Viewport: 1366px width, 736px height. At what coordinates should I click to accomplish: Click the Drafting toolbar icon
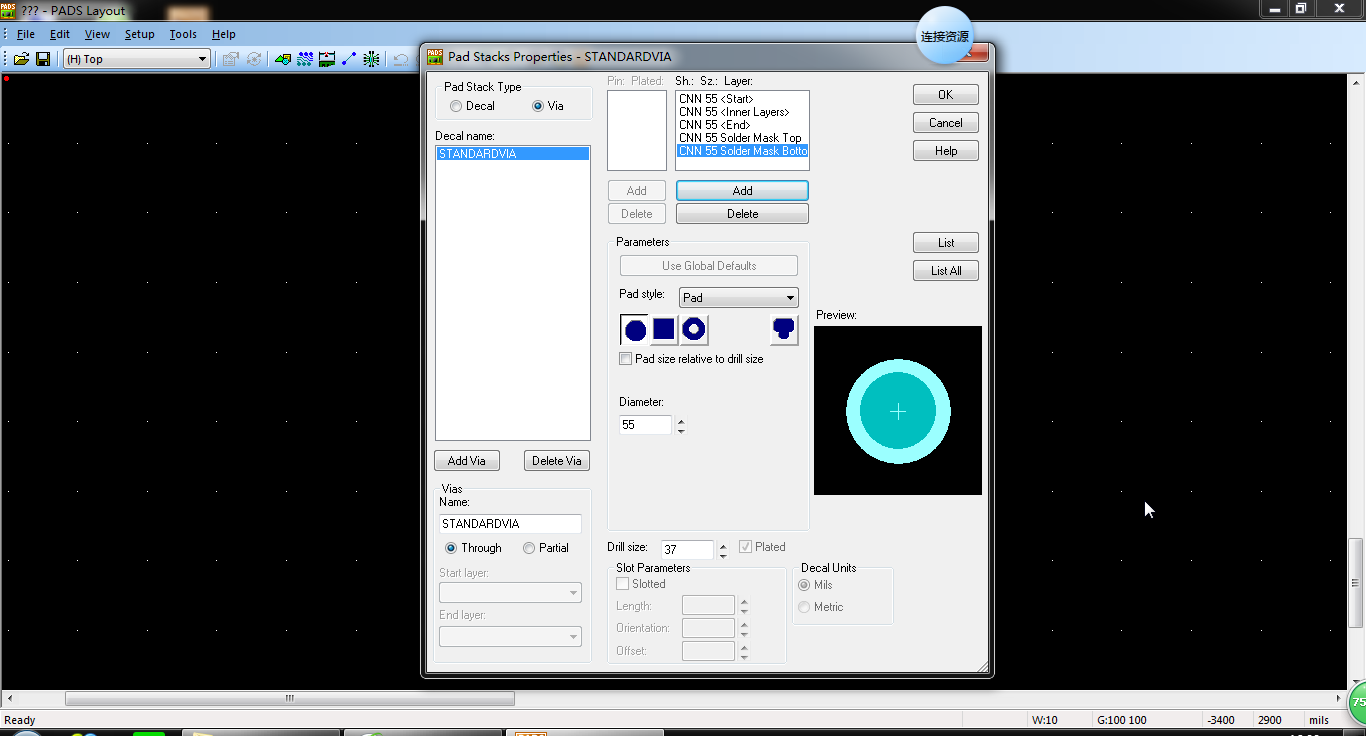pos(283,59)
